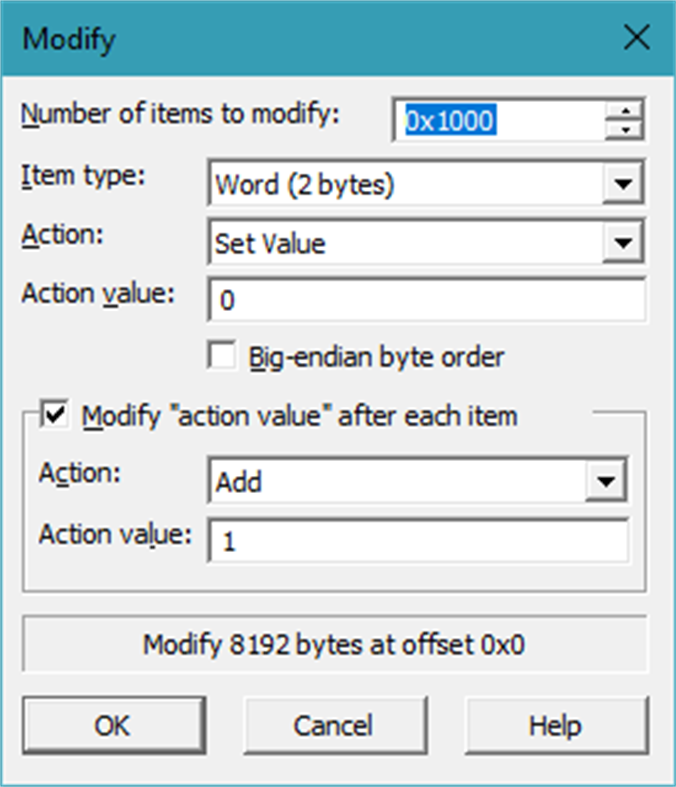The height and width of the screenshot is (787, 676).
Task: Click the spinner down arrow for item count
Action: click(625, 129)
